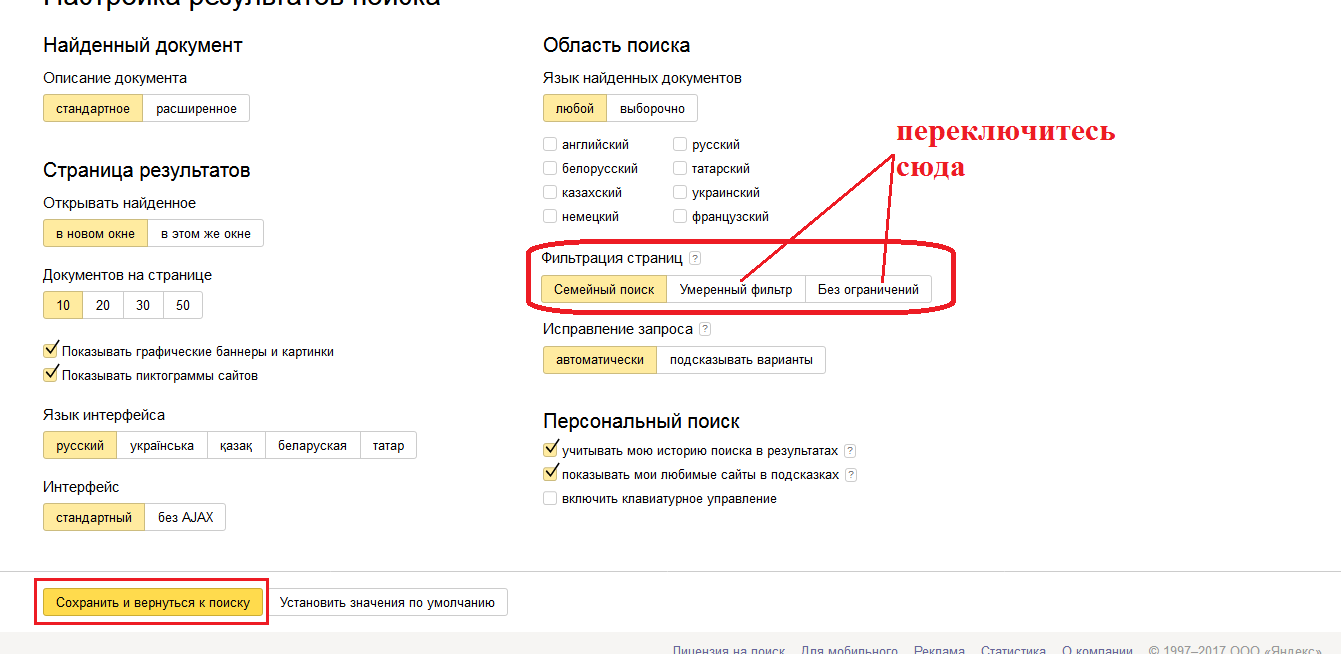Click help icon beside любимые сайты option
Image resolution: width=1341 pixels, height=654 pixels.
coord(851,475)
